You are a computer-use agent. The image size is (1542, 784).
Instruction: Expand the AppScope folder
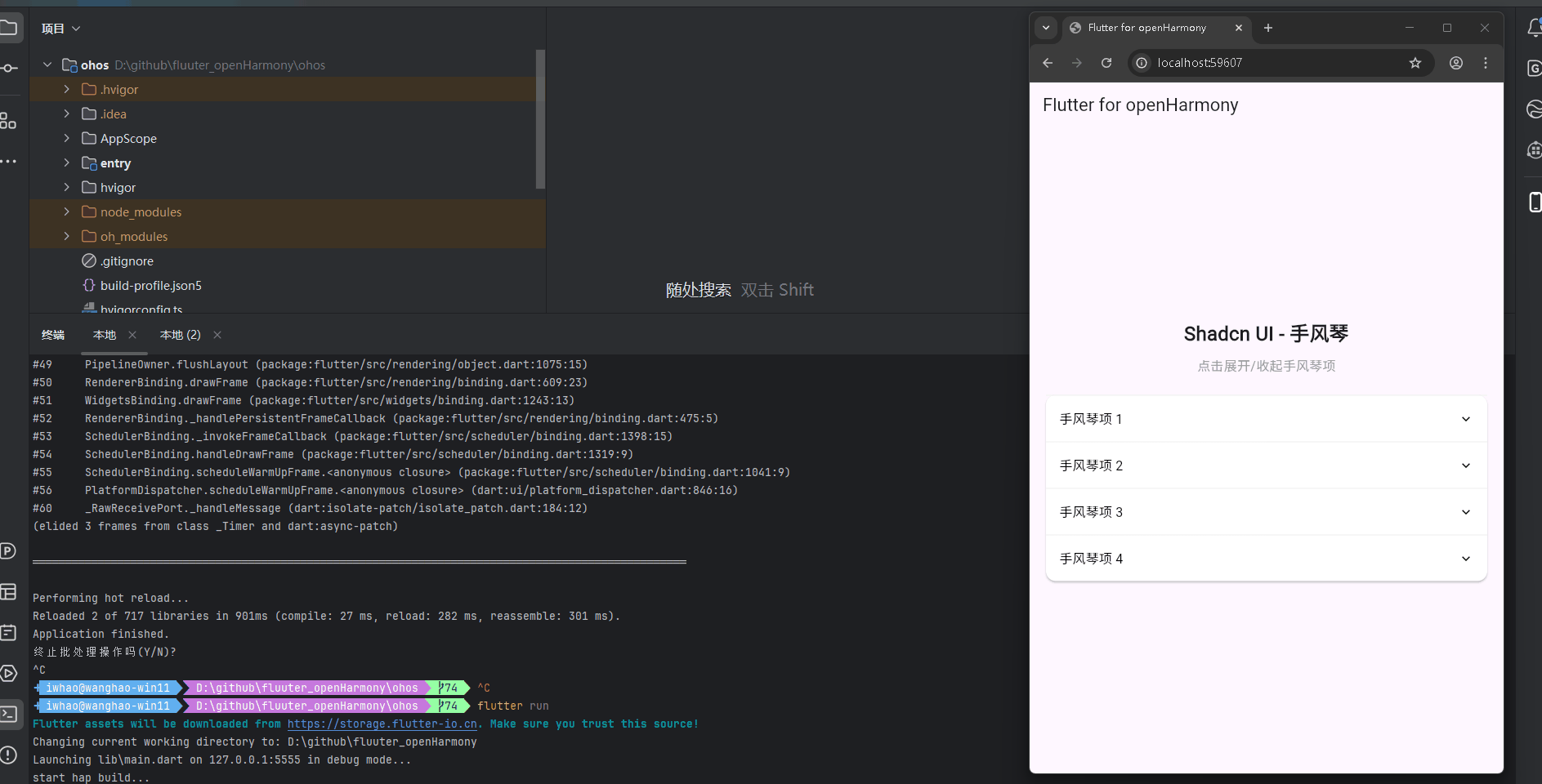point(67,138)
